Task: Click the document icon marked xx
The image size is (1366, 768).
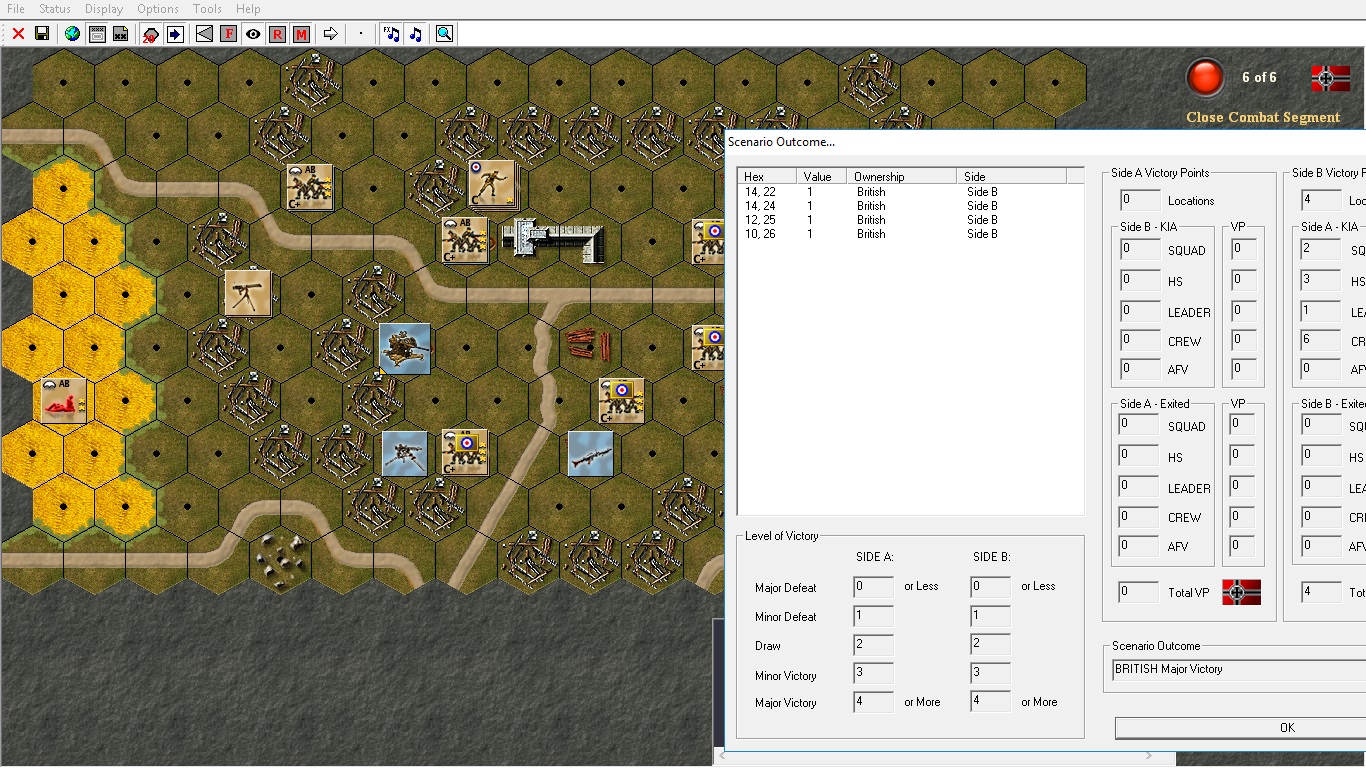Action: click(121, 34)
